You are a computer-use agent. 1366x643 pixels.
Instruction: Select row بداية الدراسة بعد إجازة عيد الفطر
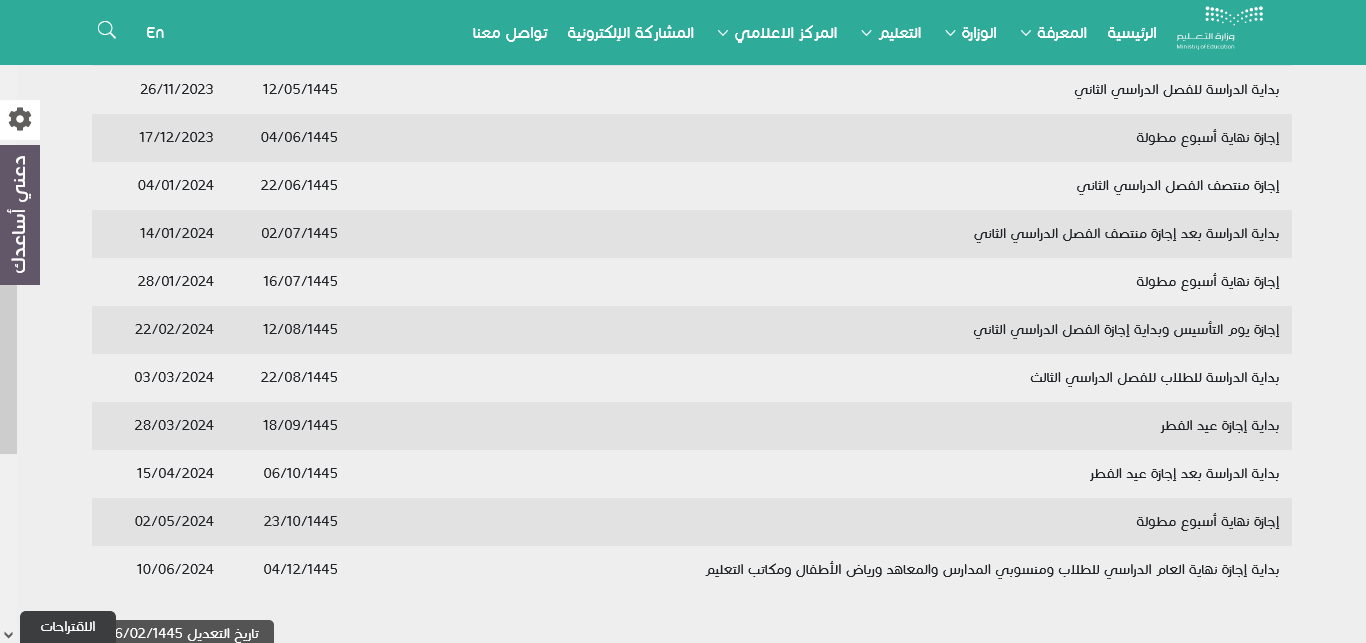coord(692,474)
